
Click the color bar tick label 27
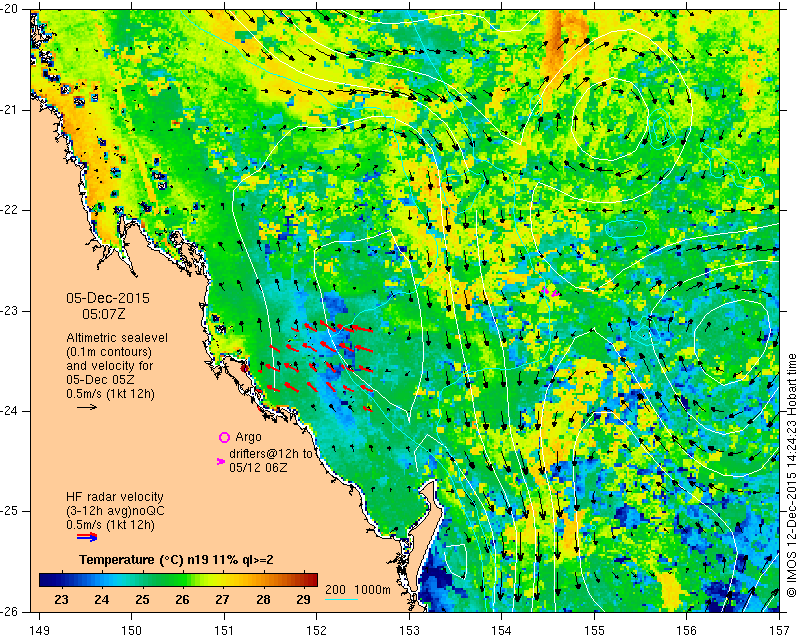(222, 599)
